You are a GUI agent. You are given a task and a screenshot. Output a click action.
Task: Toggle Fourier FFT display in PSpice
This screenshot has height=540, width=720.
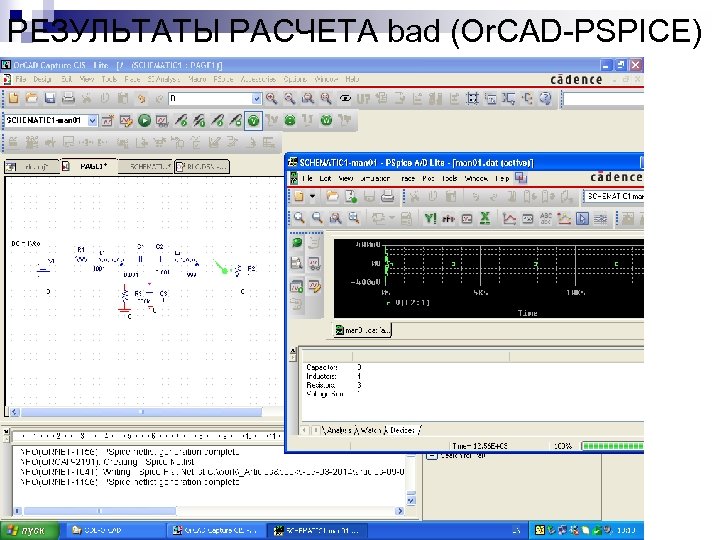(448, 219)
